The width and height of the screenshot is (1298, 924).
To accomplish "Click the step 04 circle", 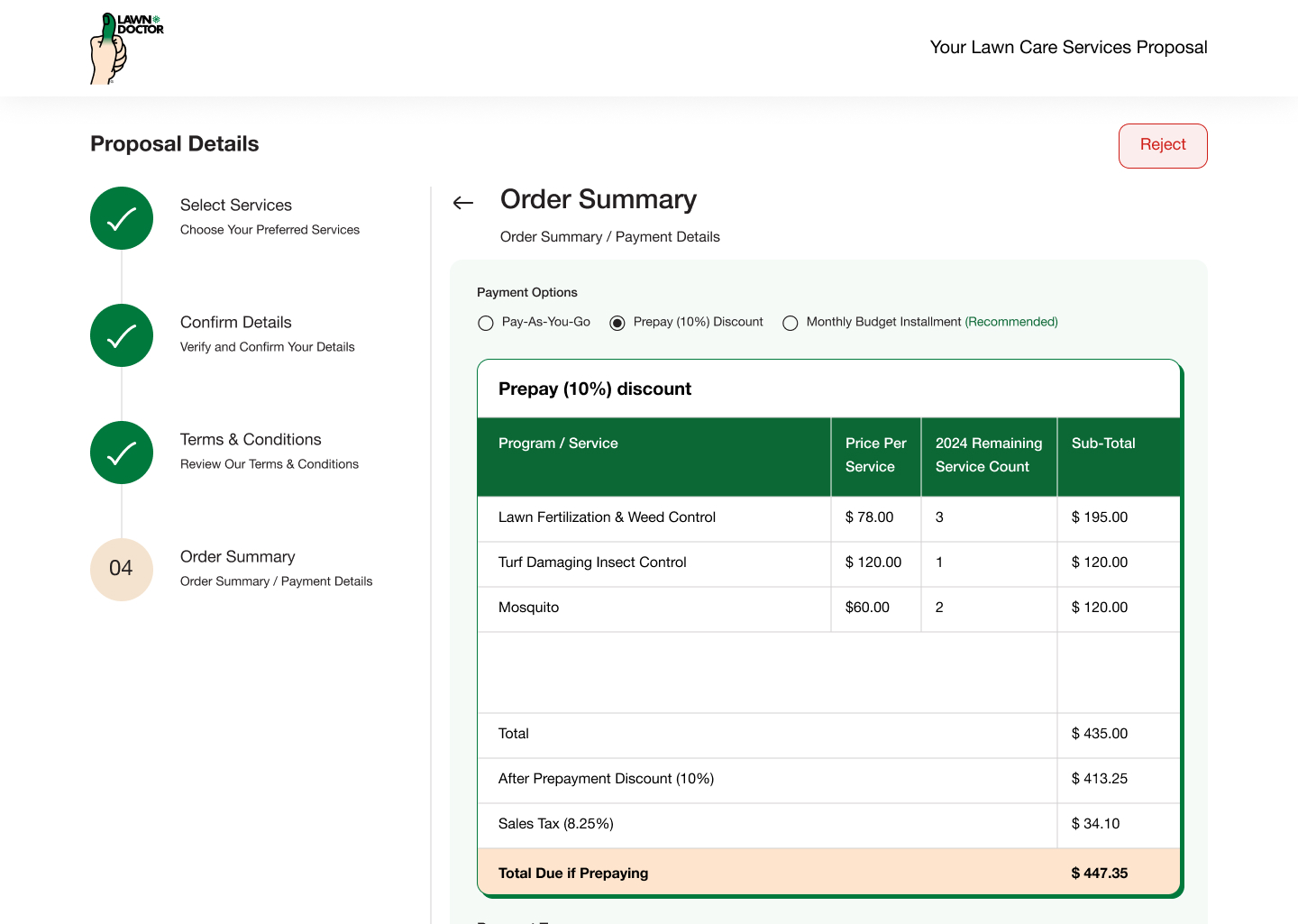I will (x=122, y=570).
